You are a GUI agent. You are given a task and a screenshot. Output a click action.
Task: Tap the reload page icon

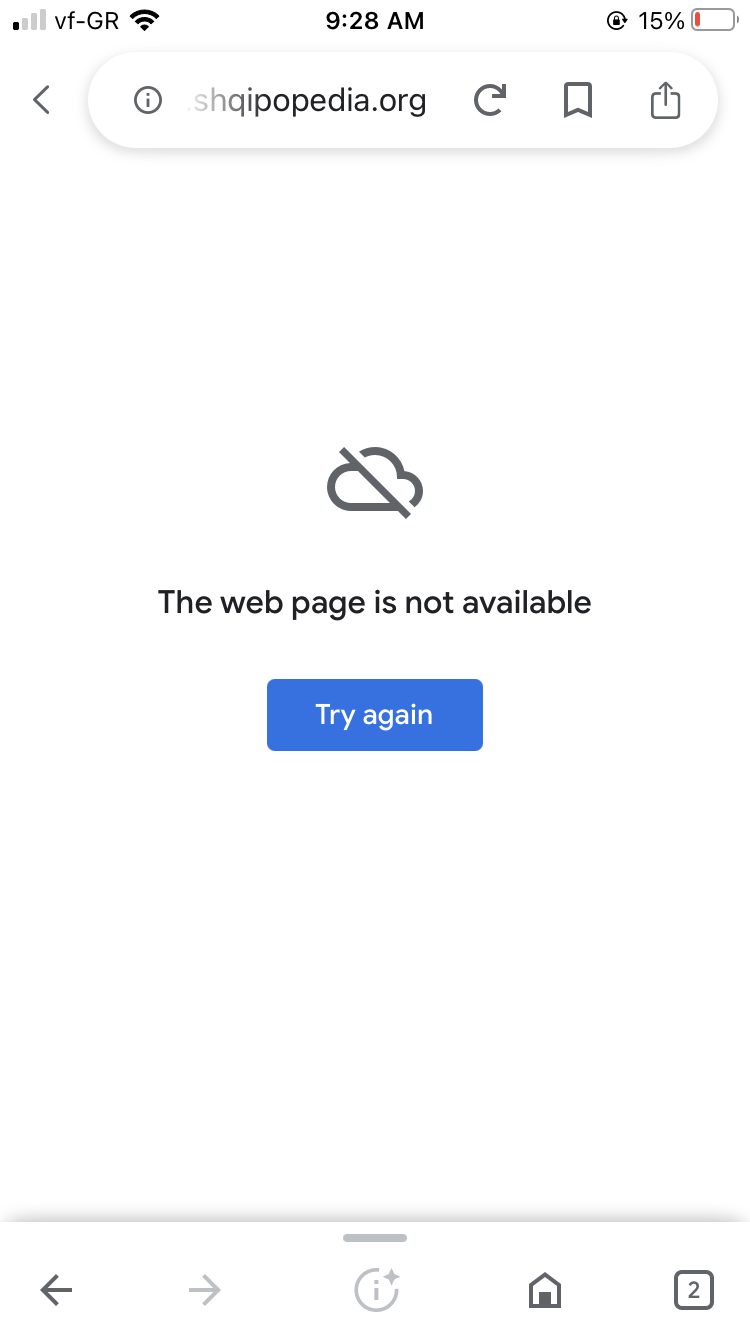pyautogui.click(x=489, y=100)
